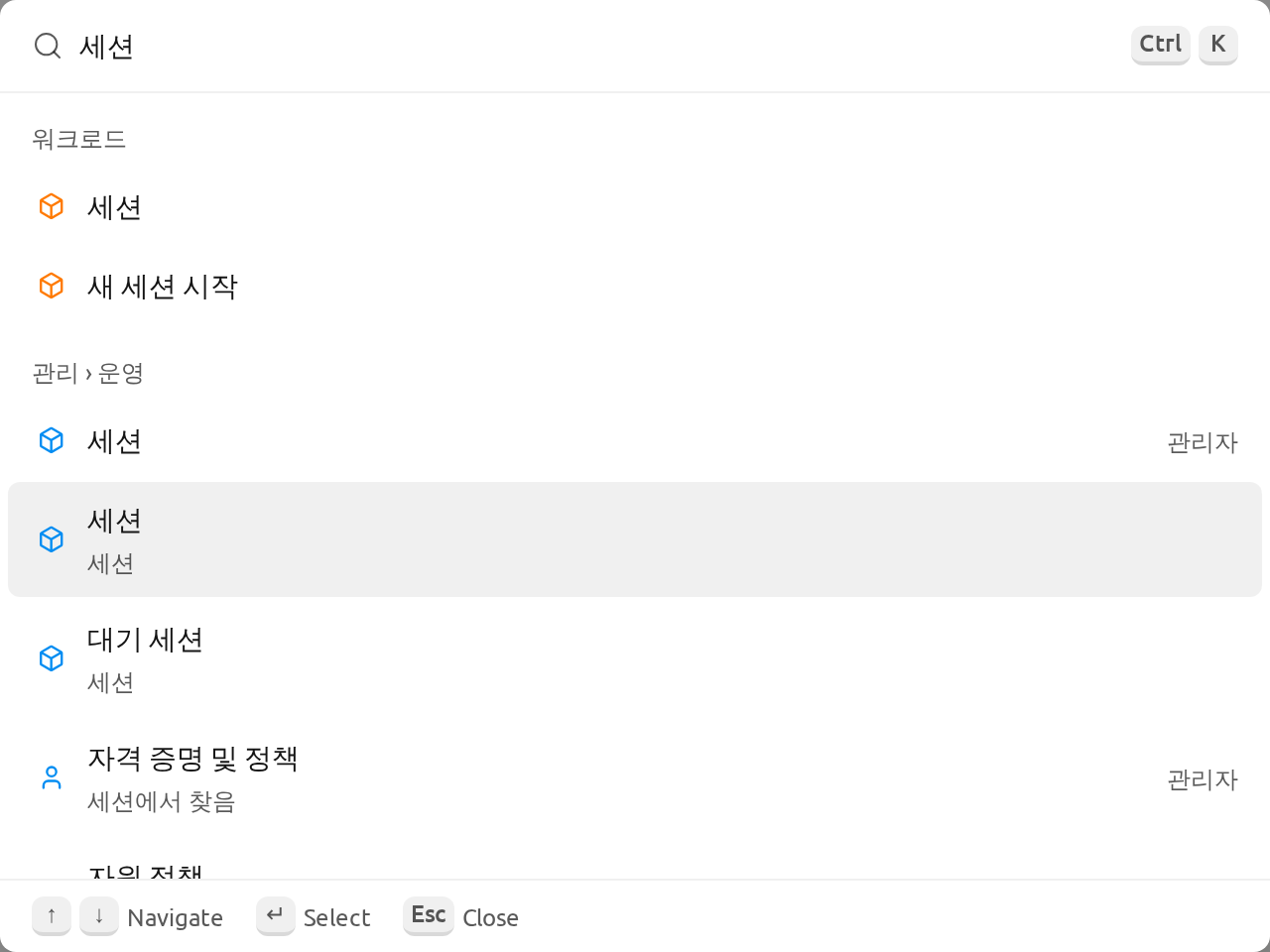The image size is (1270, 952).
Task: Click the down arrow navigate key
Action: [99, 915]
